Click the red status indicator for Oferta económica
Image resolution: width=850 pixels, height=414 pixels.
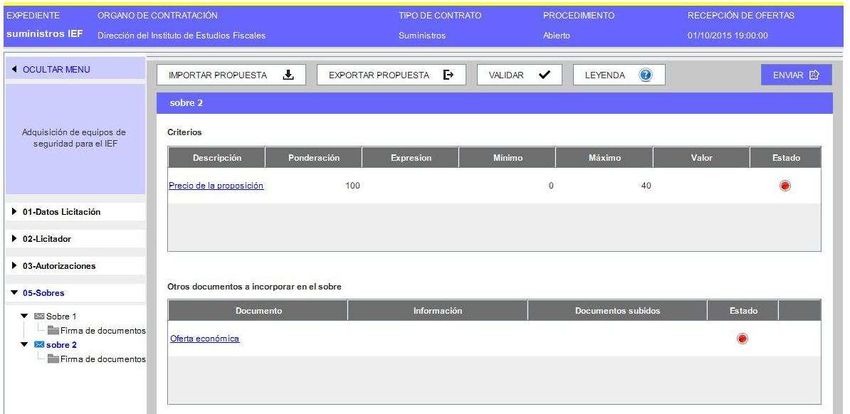[742, 339]
